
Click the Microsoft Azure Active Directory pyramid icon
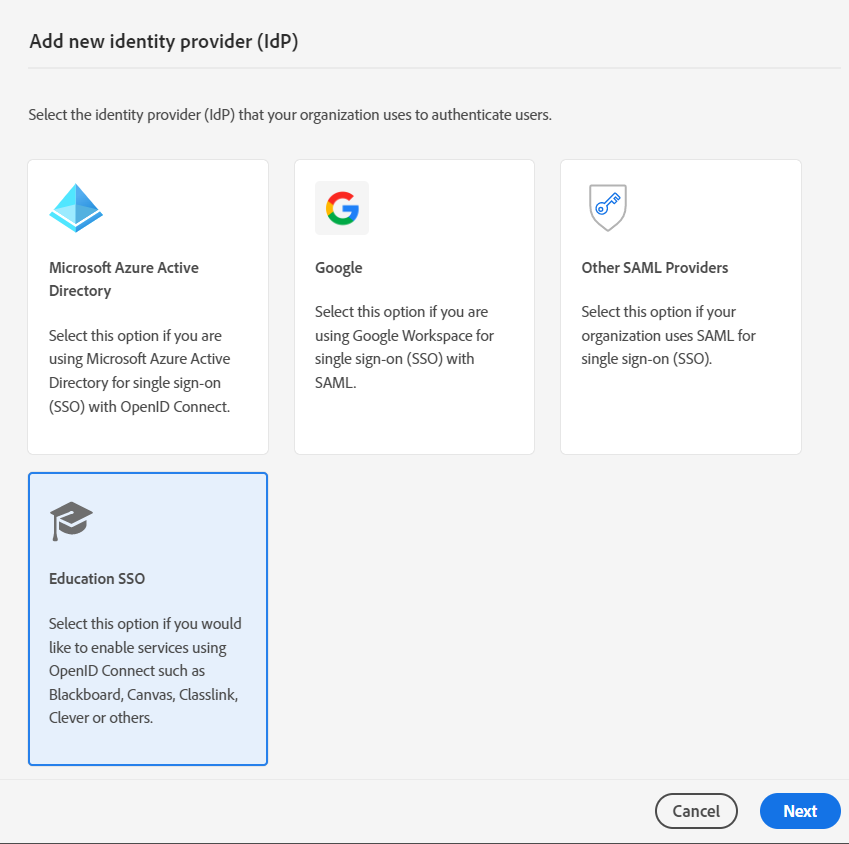(76, 208)
